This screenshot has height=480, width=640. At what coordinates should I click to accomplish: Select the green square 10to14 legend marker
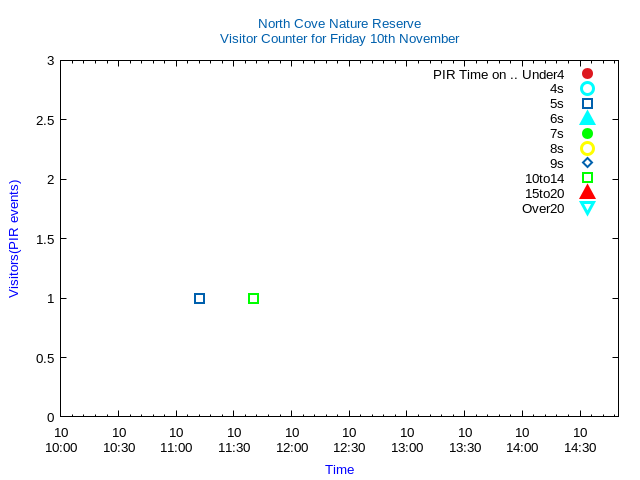pyautogui.click(x=587, y=178)
